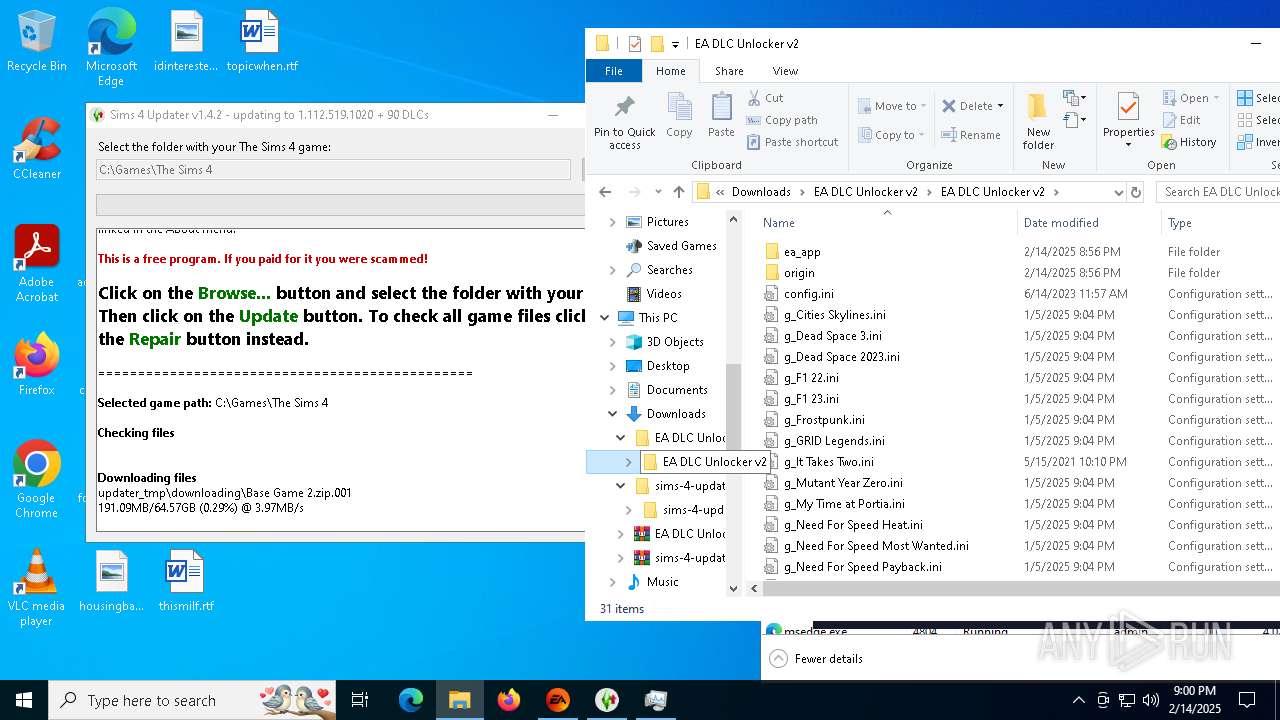Open the Properties ribbon button
This screenshot has width=1280, height=720.
pyautogui.click(x=1128, y=121)
